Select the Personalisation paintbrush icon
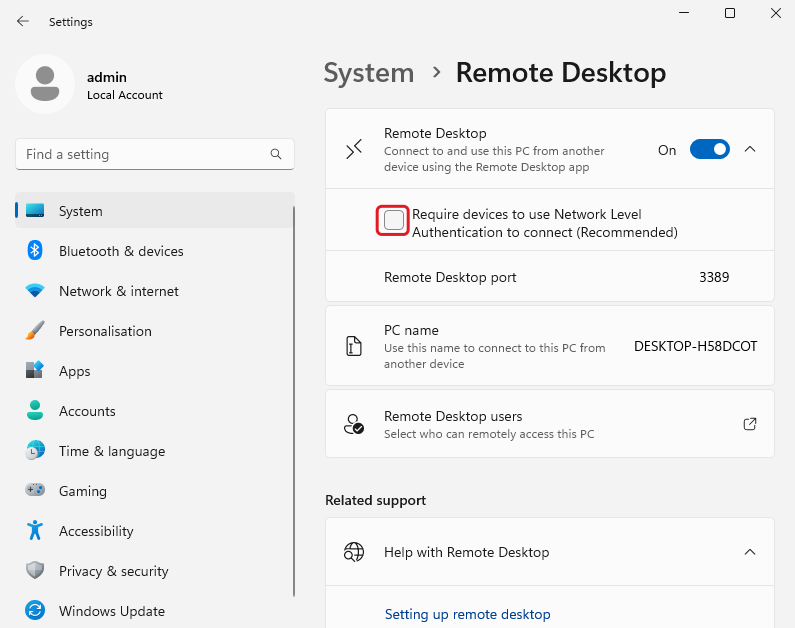 click(35, 331)
